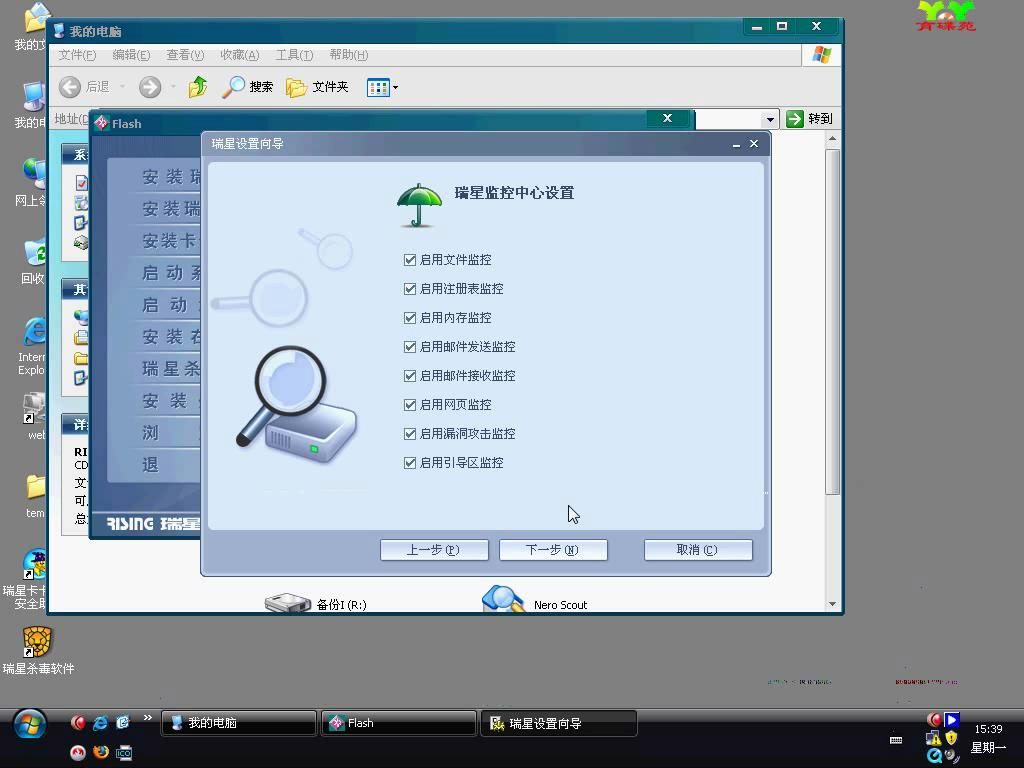Click the Windows flag logo in 我的电脑
1024x768 pixels.
[x=822, y=55]
